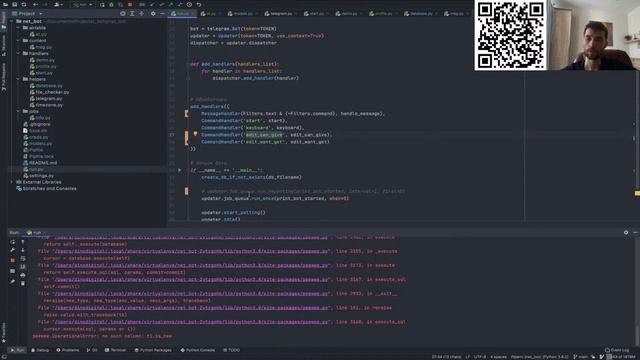
Task: Open Project panel settings gear
Action: coord(153,13)
